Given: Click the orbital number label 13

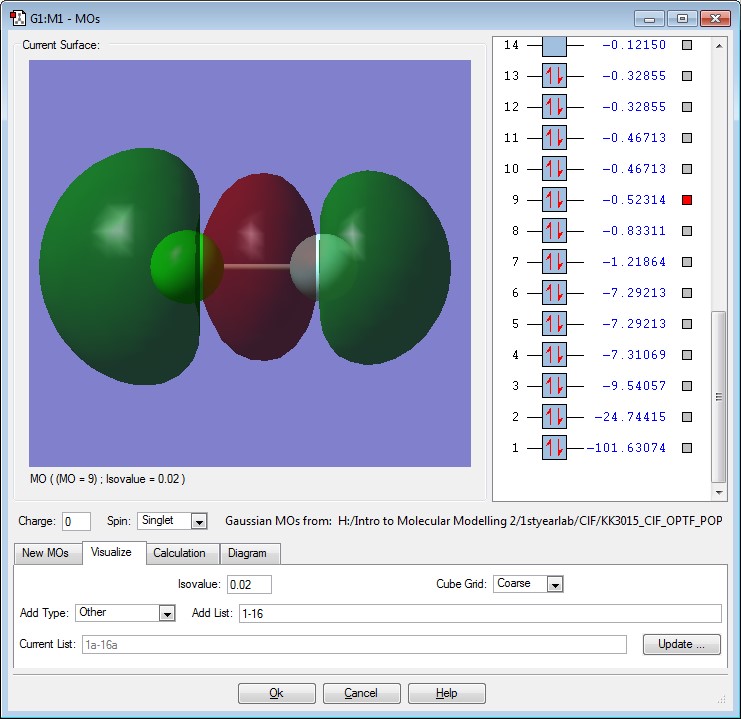Looking at the screenshot, I should [x=511, y=76].
